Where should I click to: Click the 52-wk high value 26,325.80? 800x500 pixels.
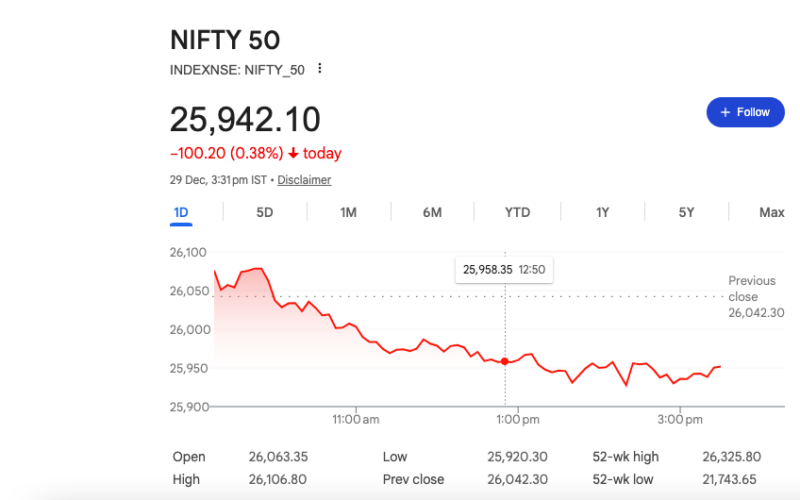click(x=730, y=457)
